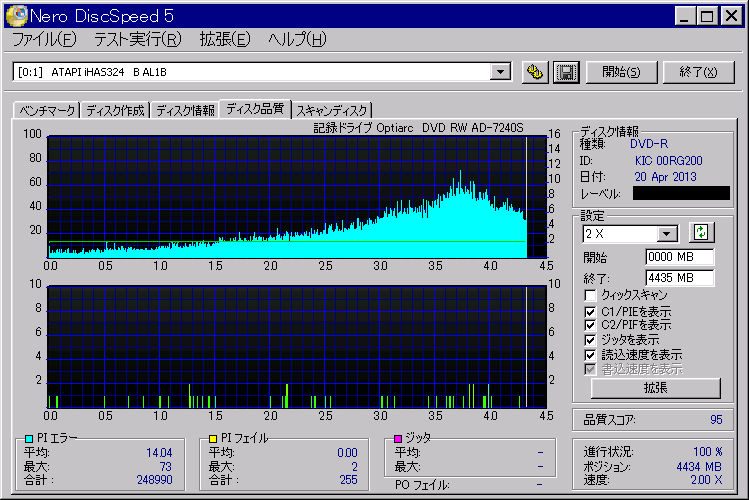Screen dimensions: 749x500
Task: Click the 拡張 button in settings
Action: 655,388
